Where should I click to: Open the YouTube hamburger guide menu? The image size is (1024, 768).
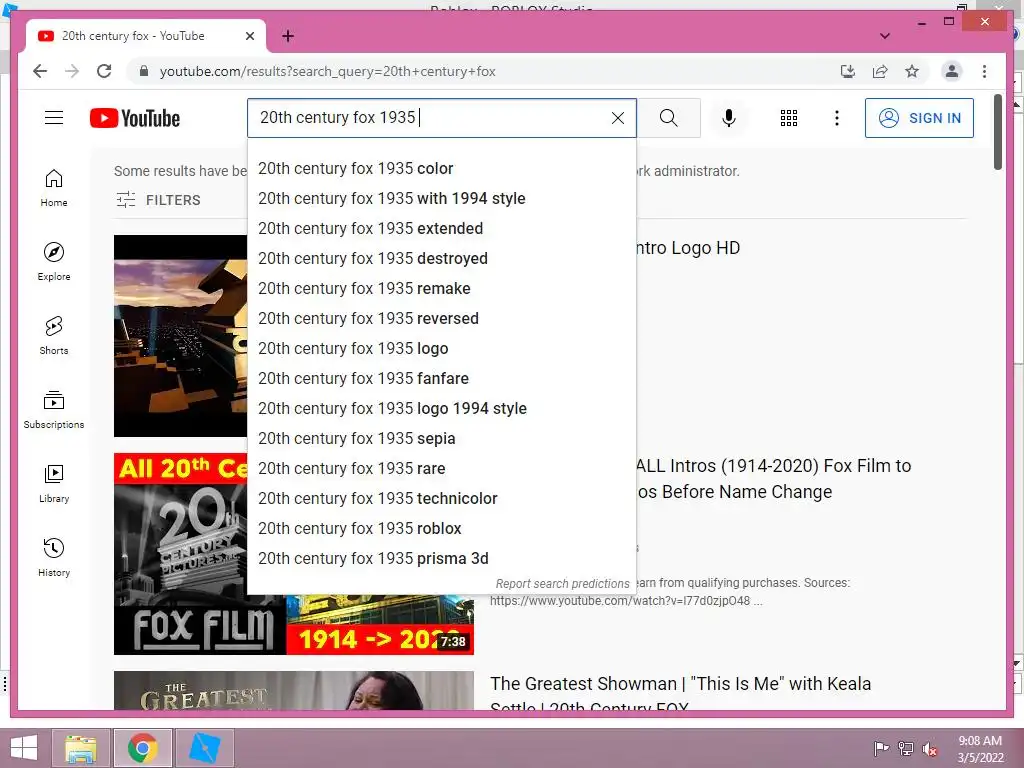54,118
